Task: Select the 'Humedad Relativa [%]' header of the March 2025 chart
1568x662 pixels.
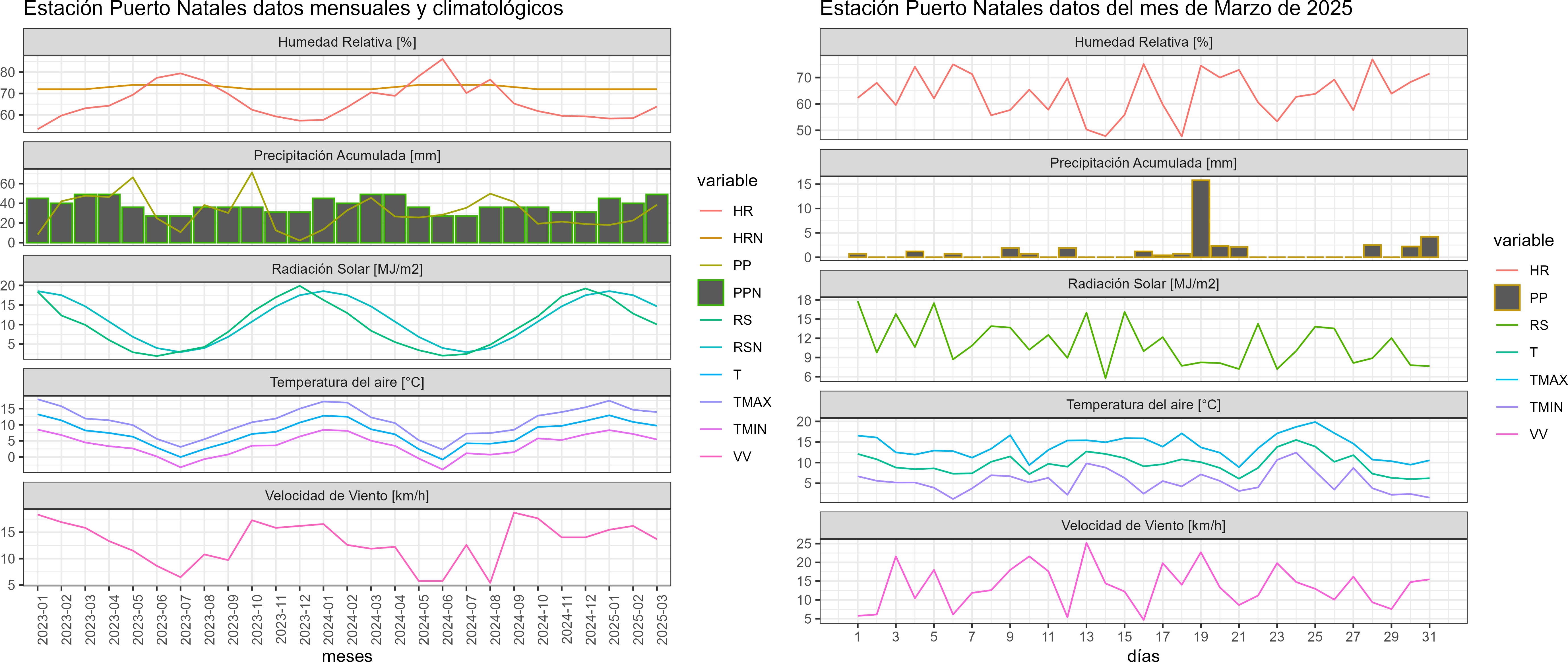Action: [1143, 42]
